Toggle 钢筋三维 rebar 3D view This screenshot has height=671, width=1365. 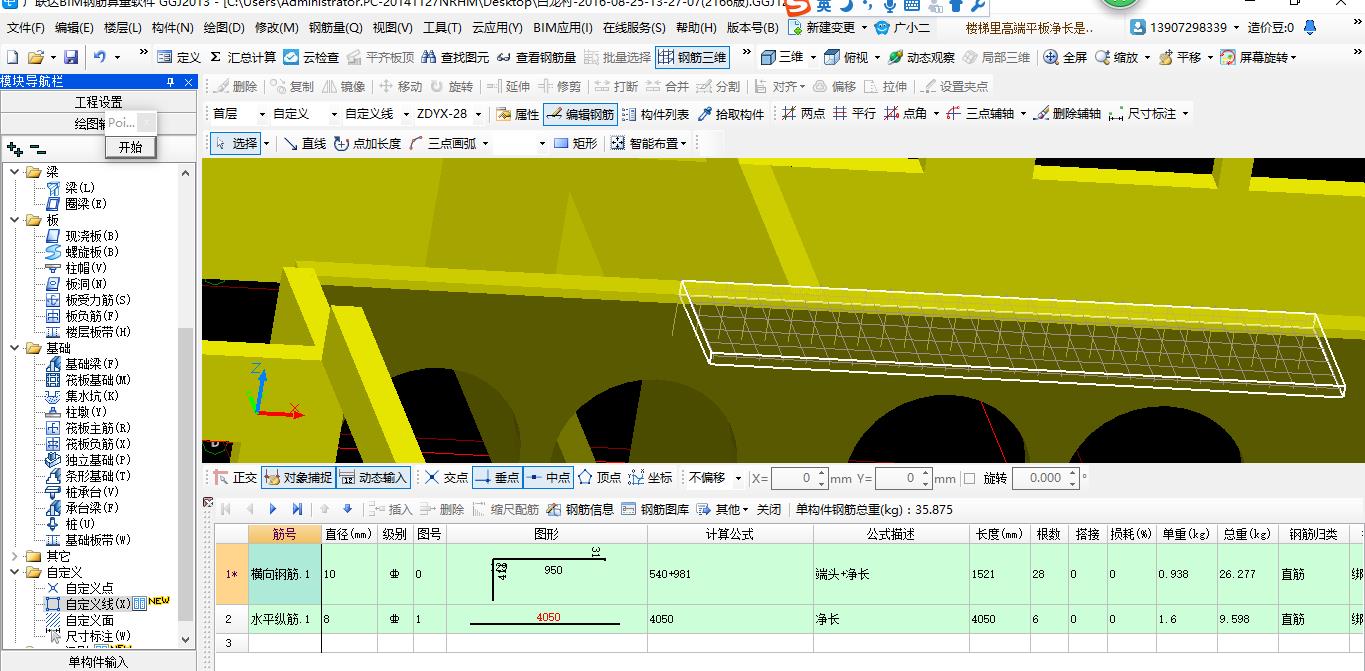691,57
